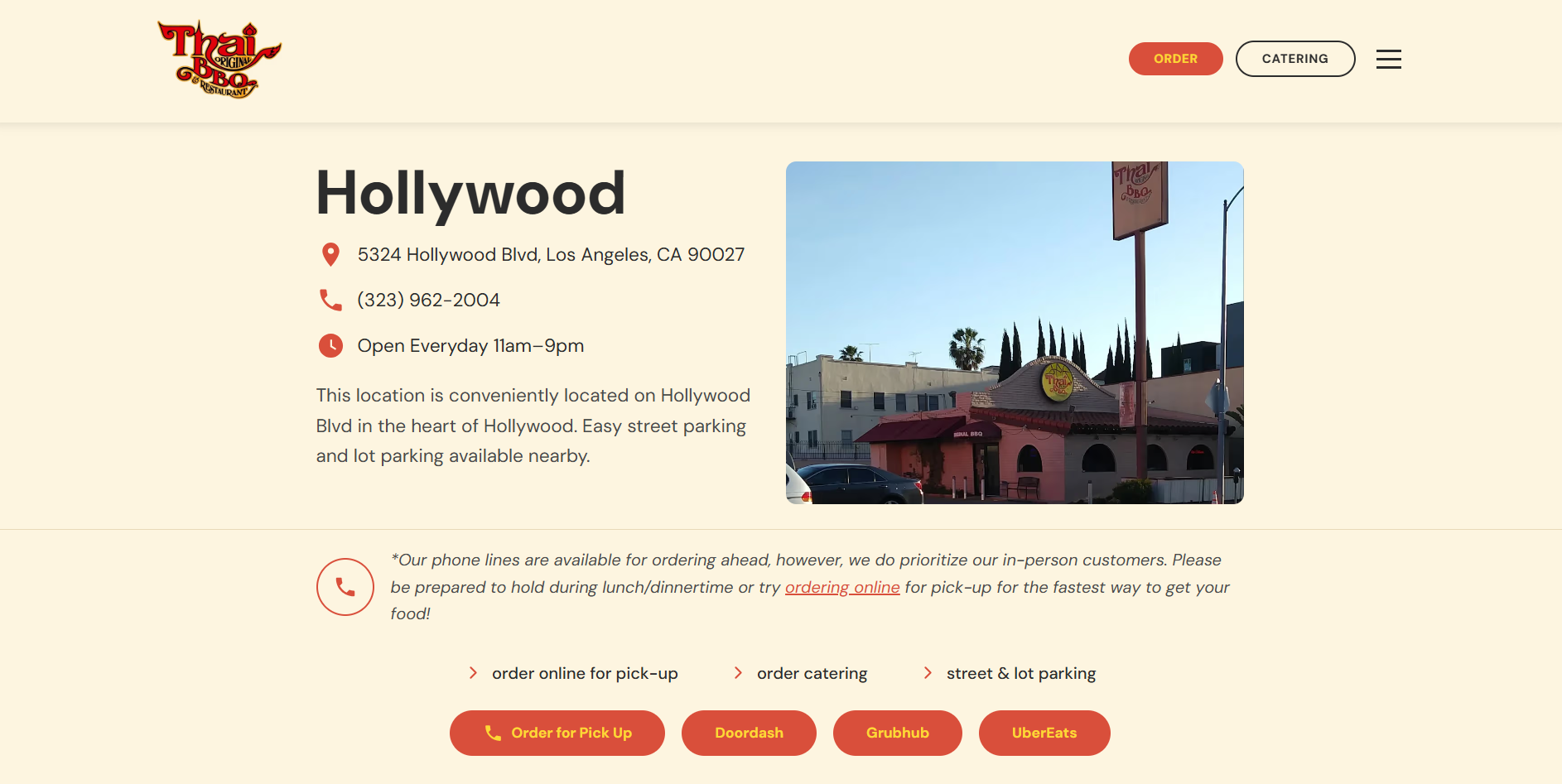The width and height of the screenshot is (1562, 784).
Task: Click the red phone icon beside number
Action: click(330, 300)
